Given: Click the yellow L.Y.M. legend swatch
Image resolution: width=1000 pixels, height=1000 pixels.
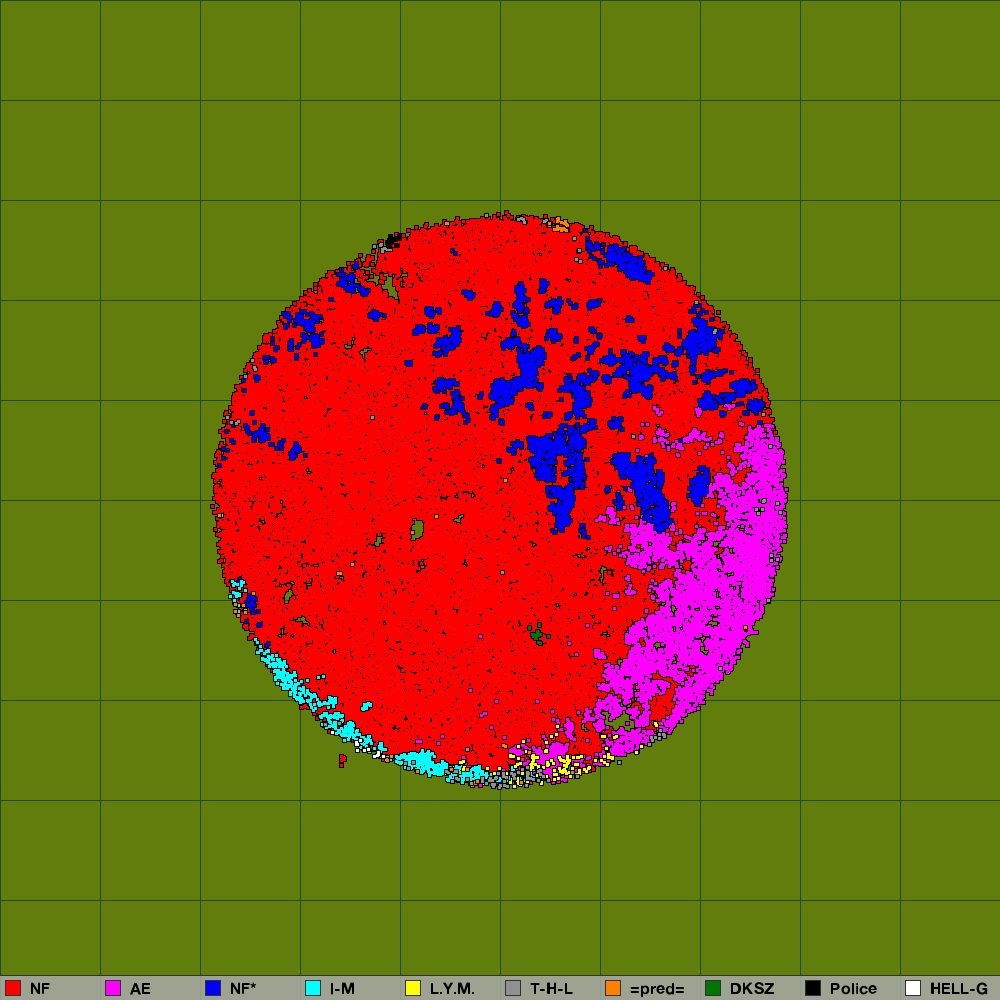Looking at the screenshot, I should pyautogui.click(x=413, y=988).
